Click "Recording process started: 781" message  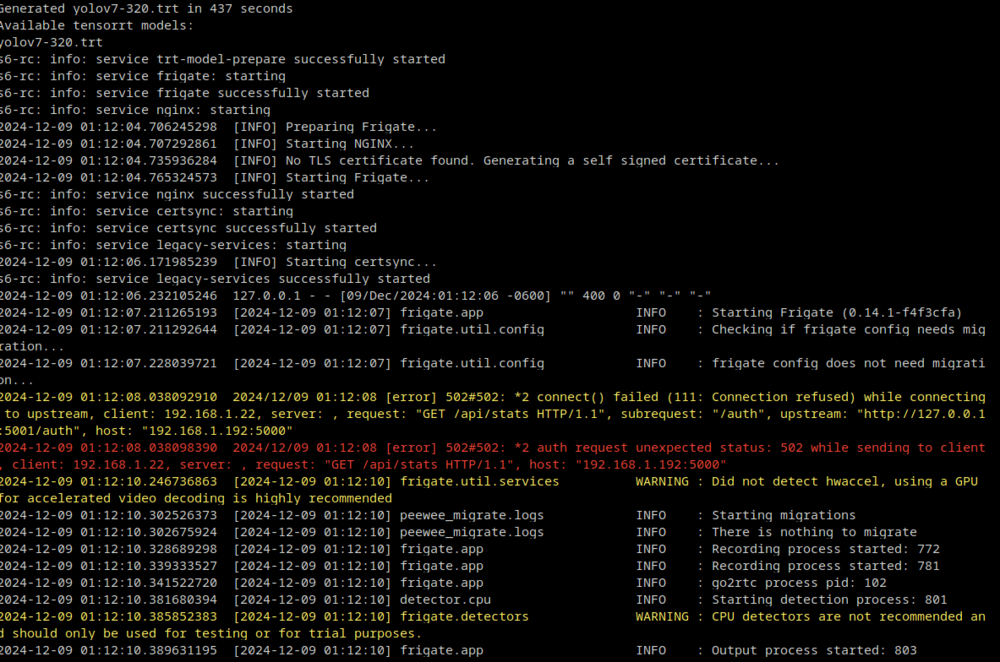tap(826, 566)
